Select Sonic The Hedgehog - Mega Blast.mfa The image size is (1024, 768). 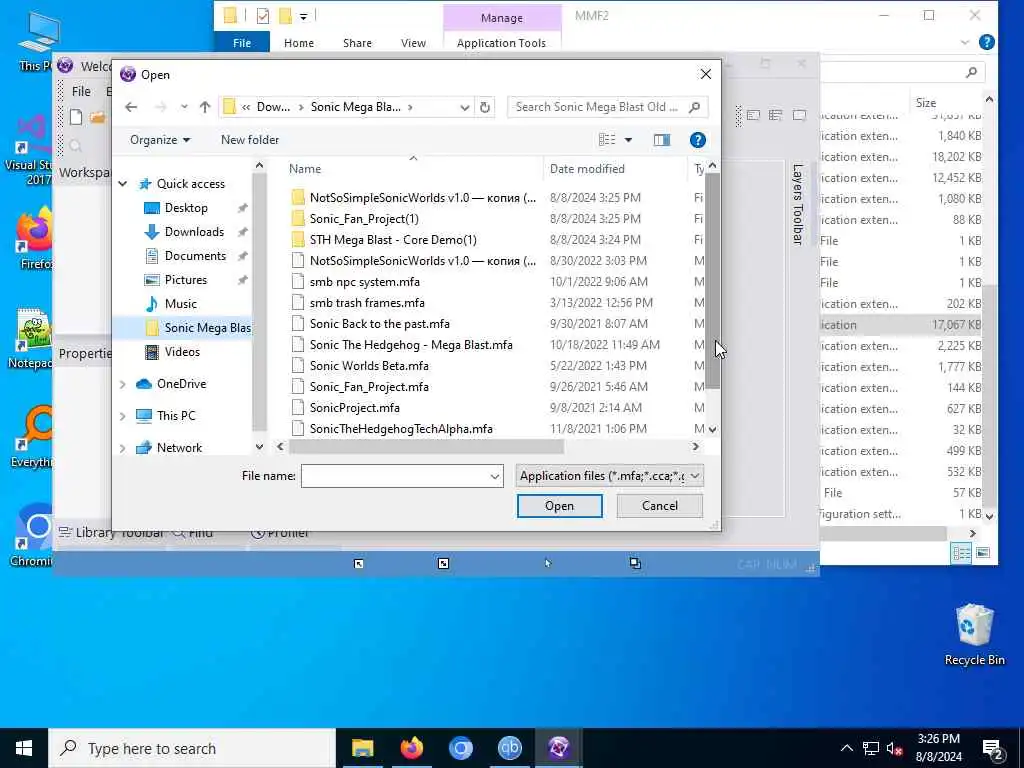(x=411, y=345)
